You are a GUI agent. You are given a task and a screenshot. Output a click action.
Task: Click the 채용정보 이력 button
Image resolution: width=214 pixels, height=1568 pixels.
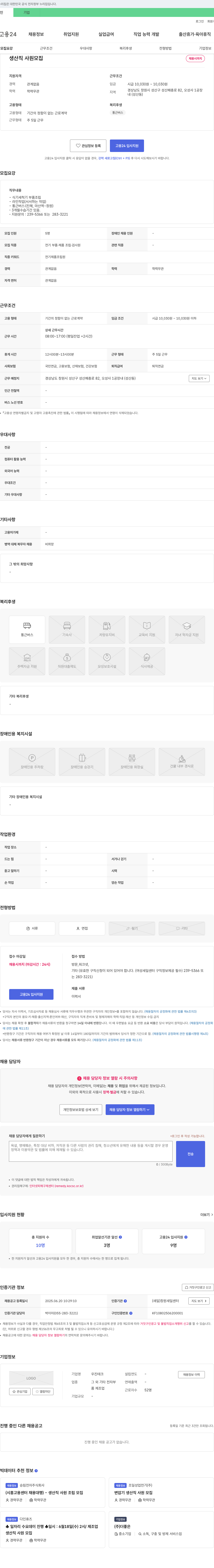(191, 1374)
